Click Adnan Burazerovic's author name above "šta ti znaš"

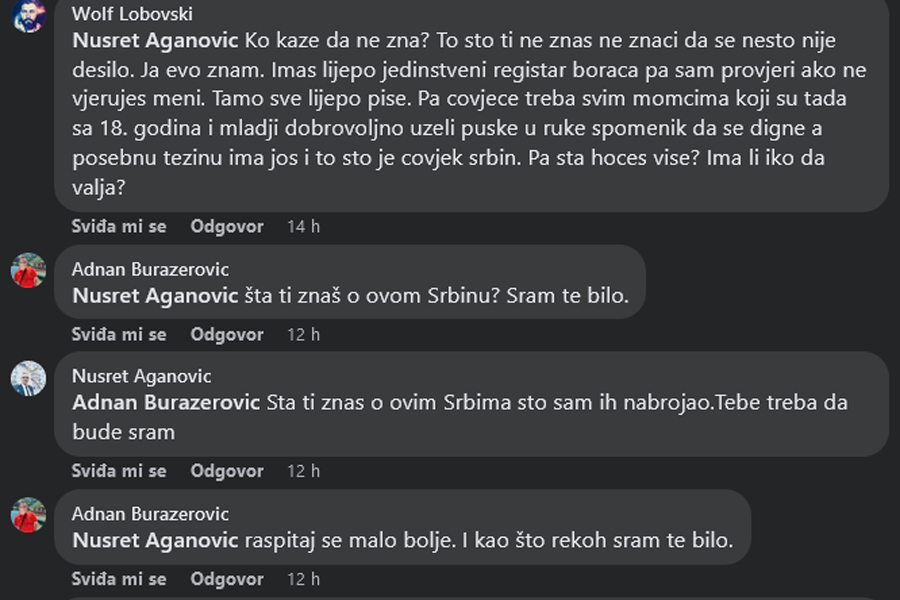pyautogui.click(x=151, y=269)
